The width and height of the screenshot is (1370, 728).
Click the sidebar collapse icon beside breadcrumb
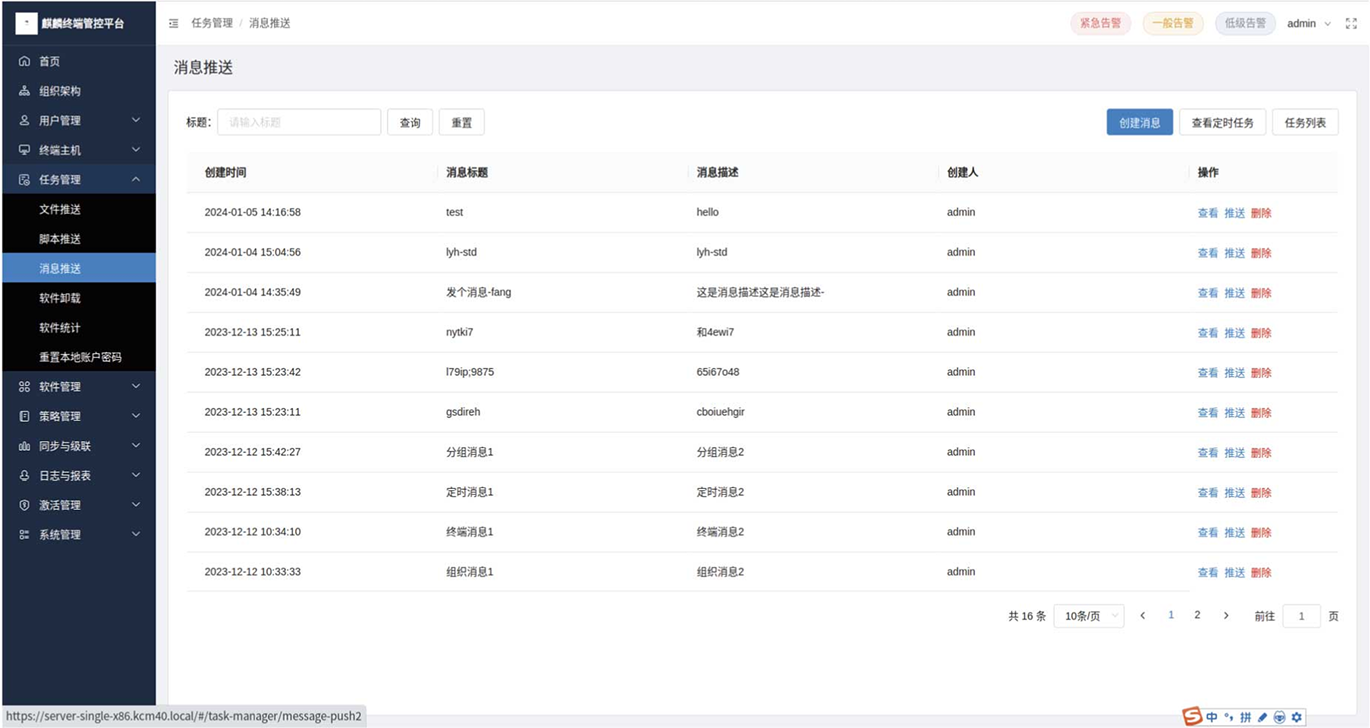174,23
